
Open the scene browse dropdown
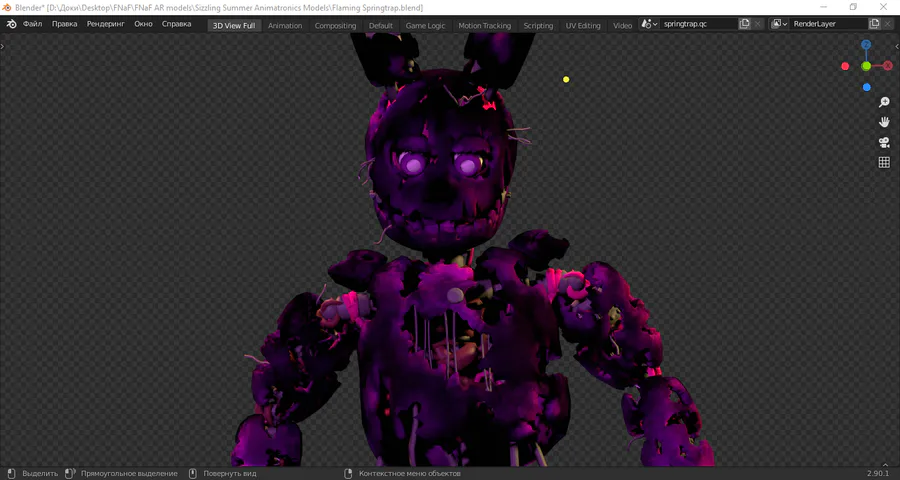[649, 24]
